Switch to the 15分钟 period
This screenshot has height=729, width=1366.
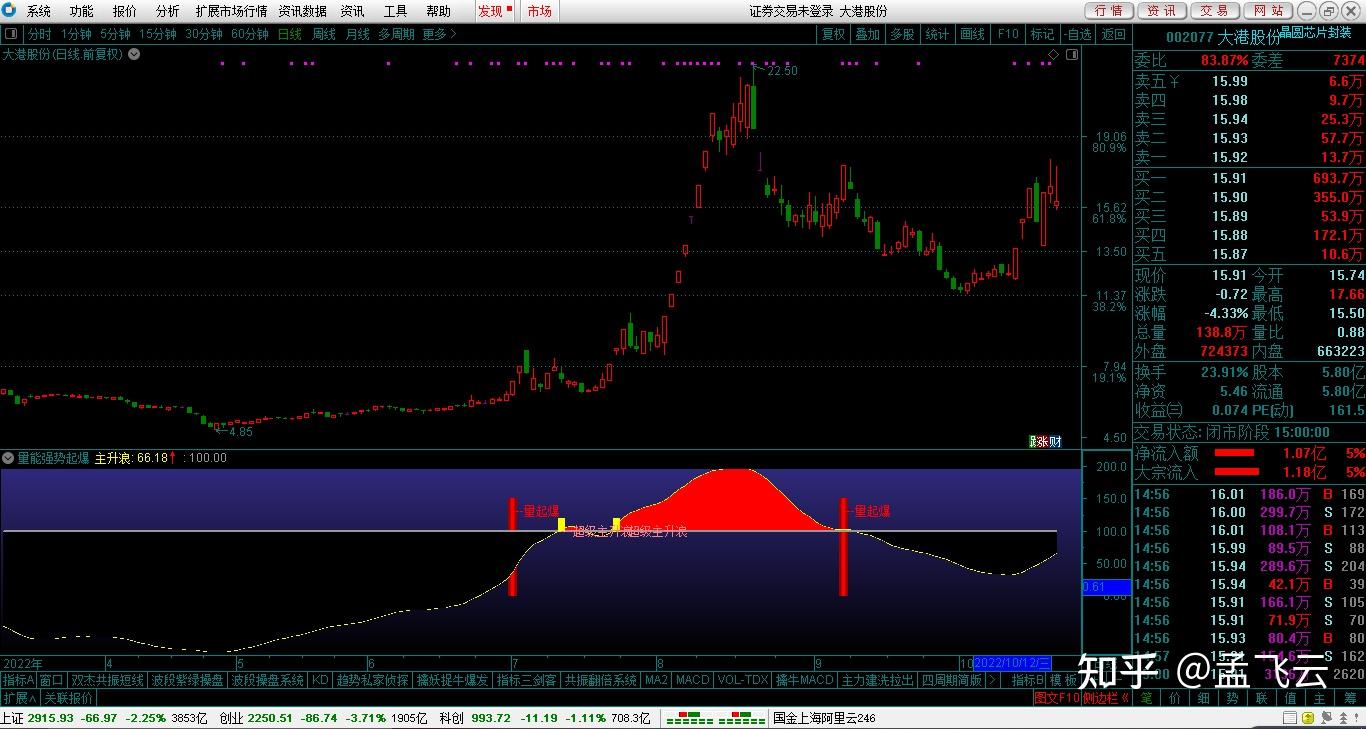coord(158,34)
